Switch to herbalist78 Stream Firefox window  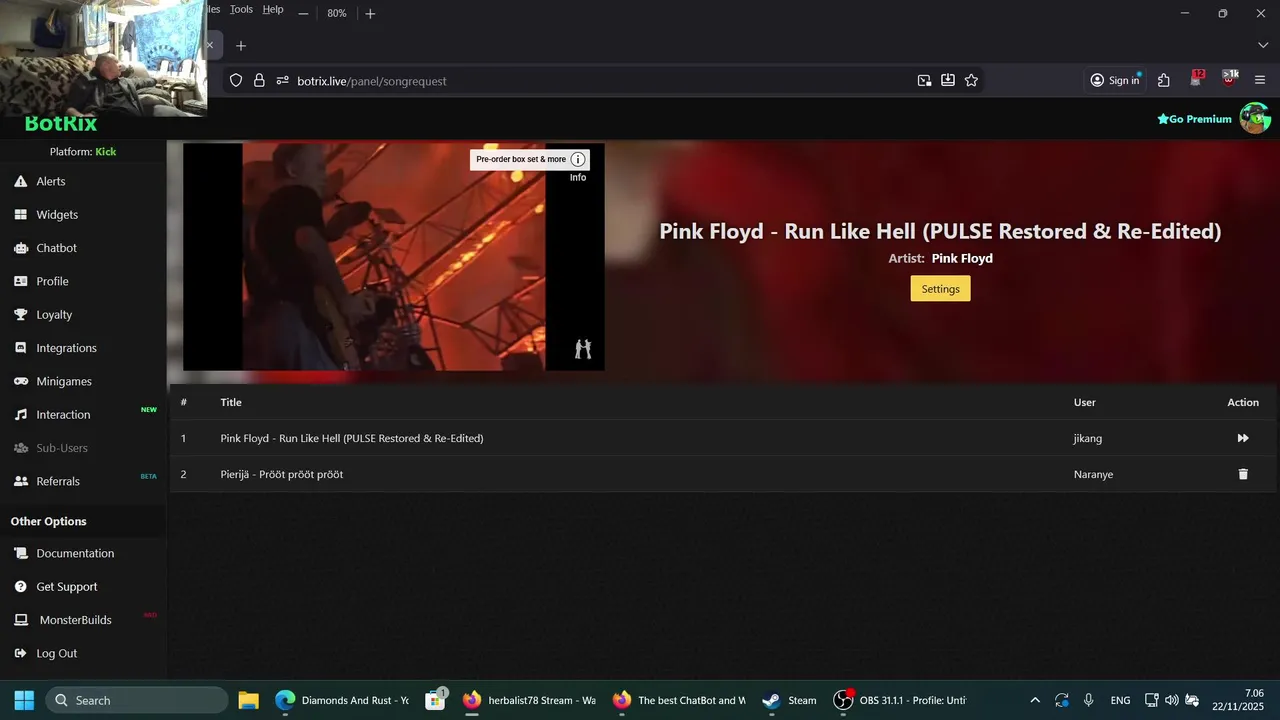click(529, 700)
